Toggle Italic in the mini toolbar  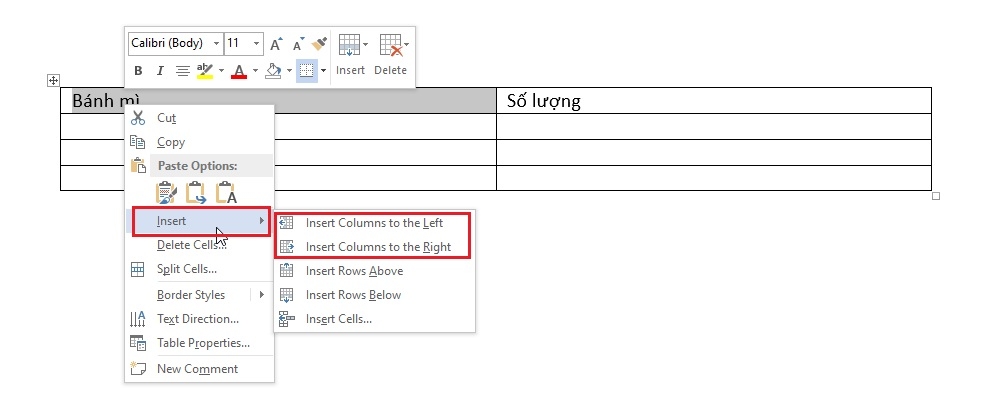click(x=160, y=71)
